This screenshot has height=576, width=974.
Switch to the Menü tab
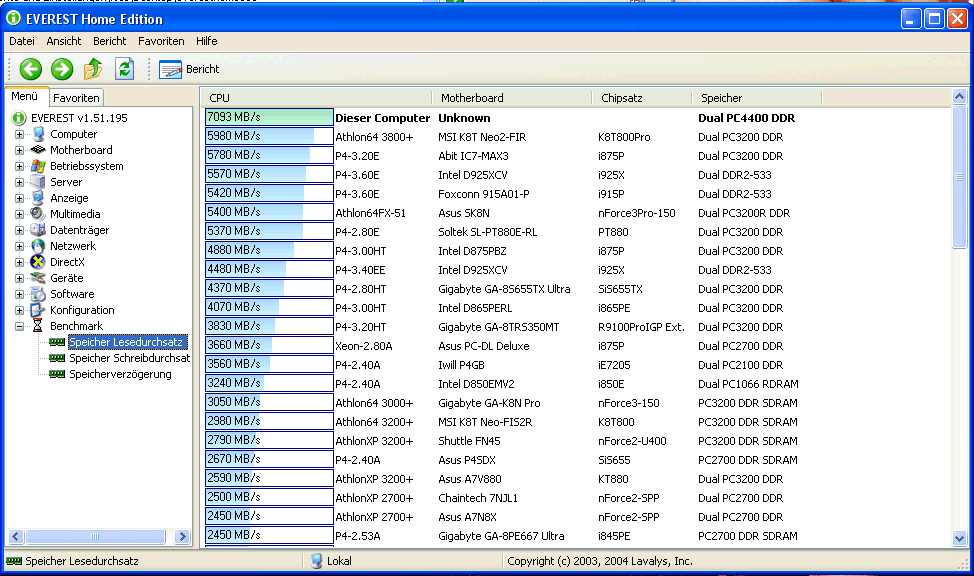(x=25, y=97)
